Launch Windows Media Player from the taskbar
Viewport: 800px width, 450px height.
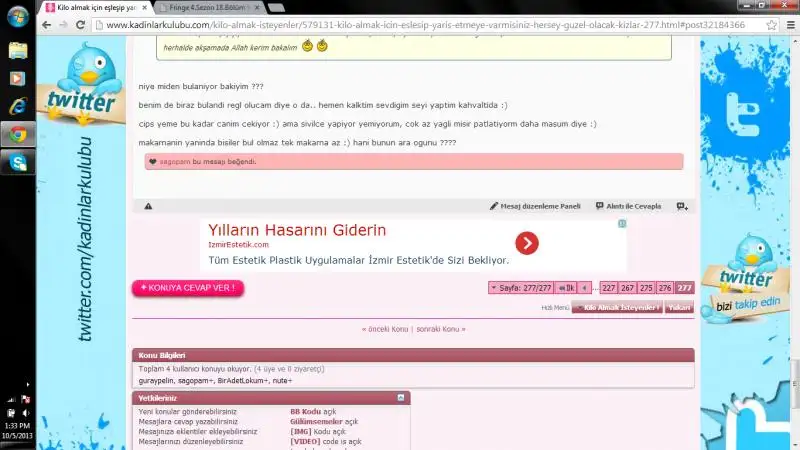coord(17,77)
